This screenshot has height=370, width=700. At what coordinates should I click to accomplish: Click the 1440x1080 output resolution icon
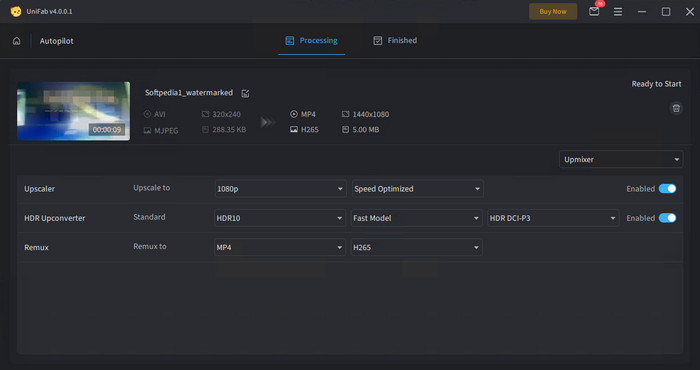click(346, 114)
